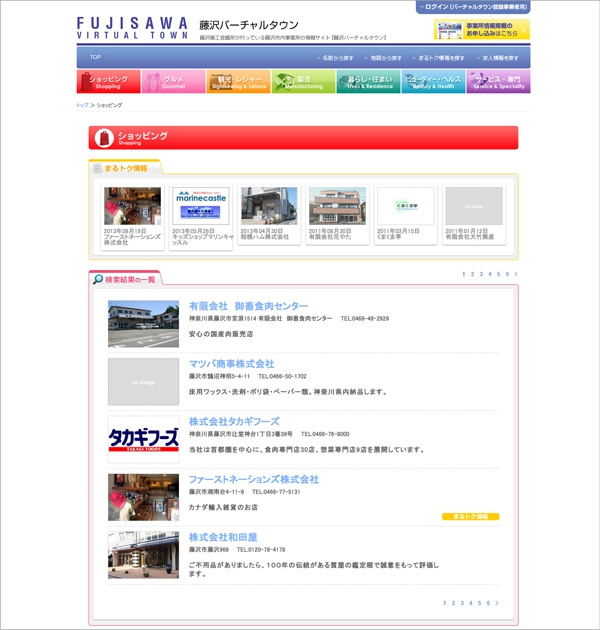Click the タカギフーズ logo image

coord(143,440)
